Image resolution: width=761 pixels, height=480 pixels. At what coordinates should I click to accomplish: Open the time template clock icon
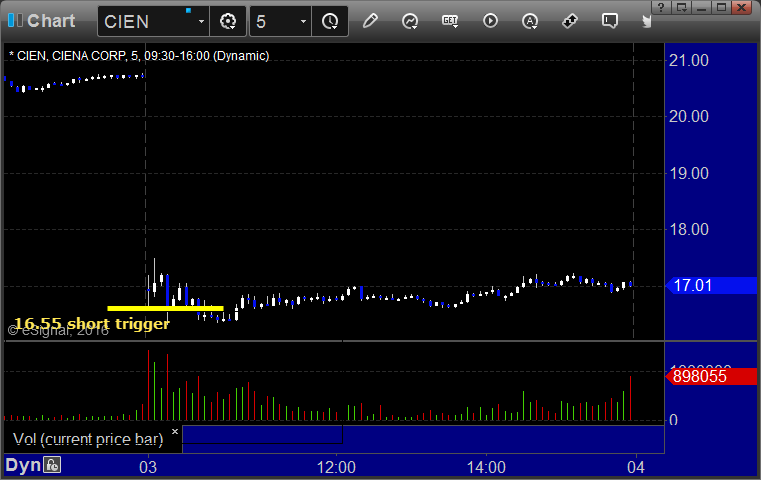330,21
